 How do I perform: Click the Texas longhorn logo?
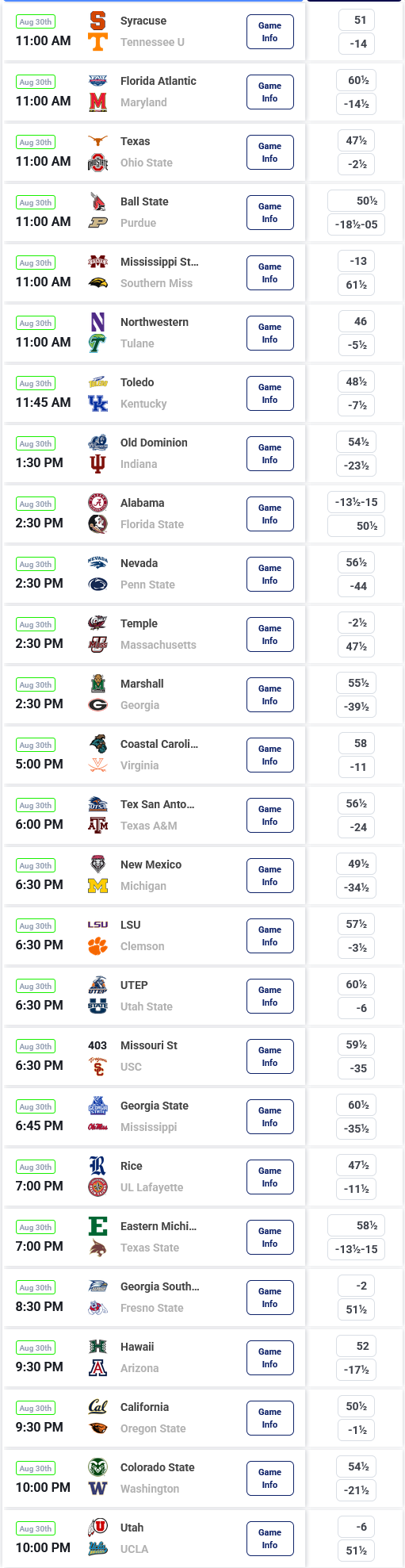pyautogui.click(x=97, y=141)
